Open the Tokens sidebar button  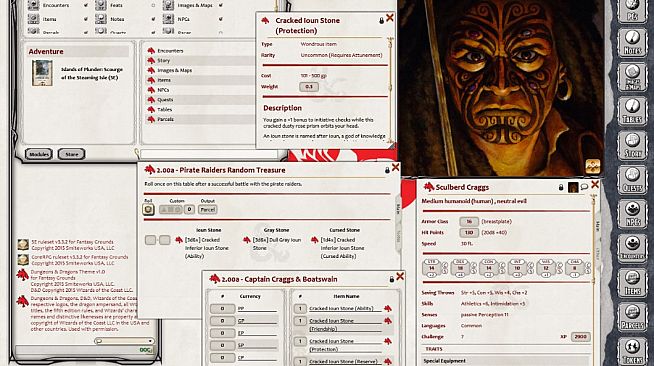632,351
